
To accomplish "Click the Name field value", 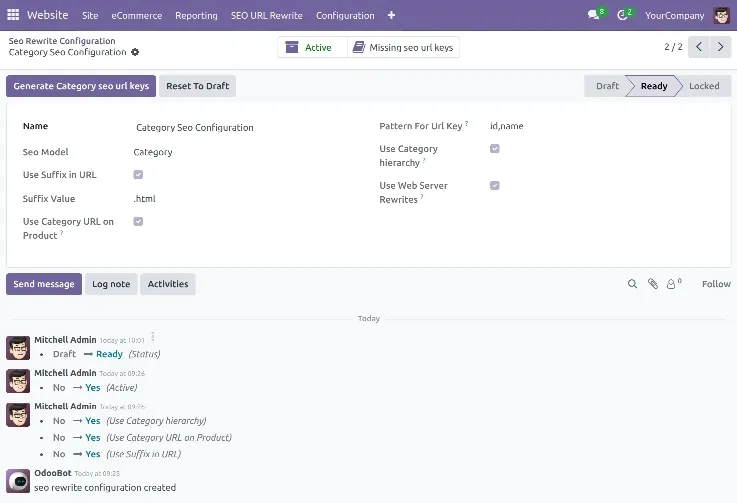I will click(195, 127).
